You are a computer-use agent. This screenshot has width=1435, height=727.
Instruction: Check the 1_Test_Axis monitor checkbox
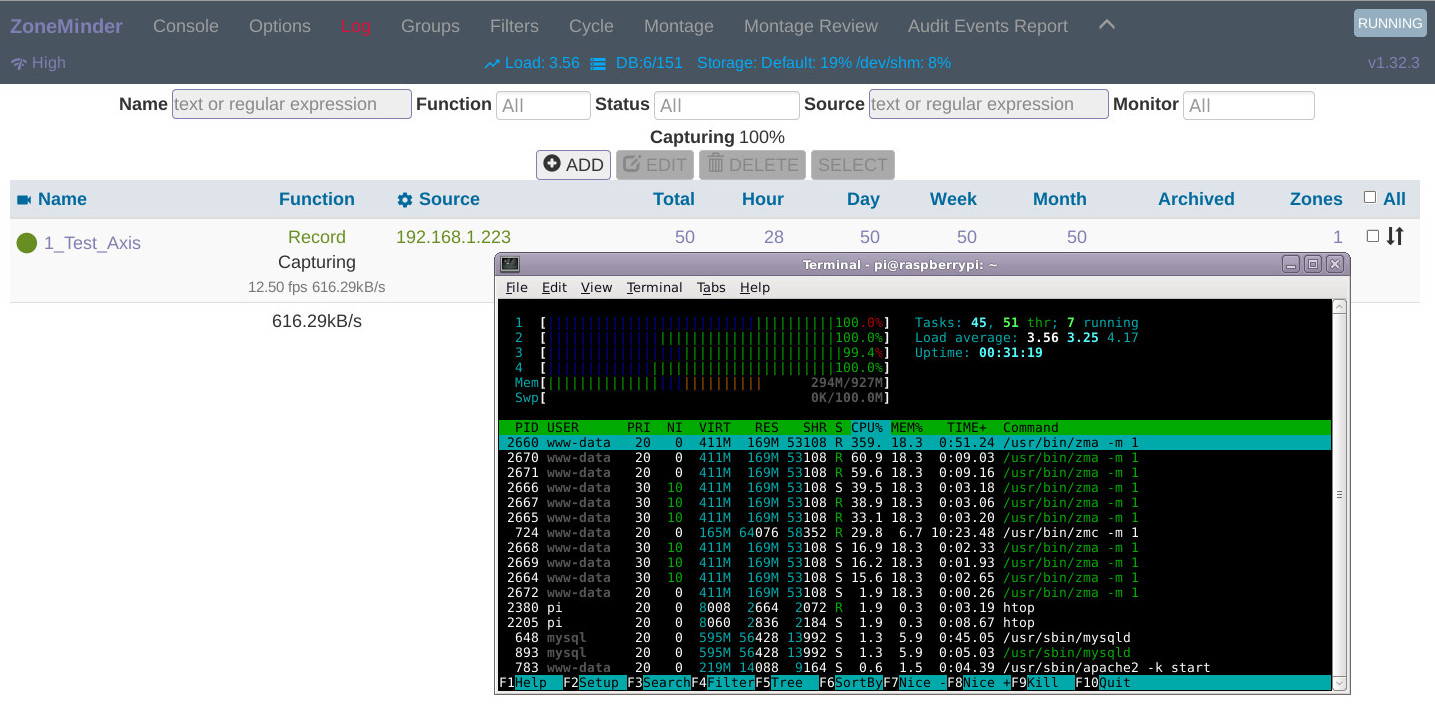click(x=1373, y=236)
